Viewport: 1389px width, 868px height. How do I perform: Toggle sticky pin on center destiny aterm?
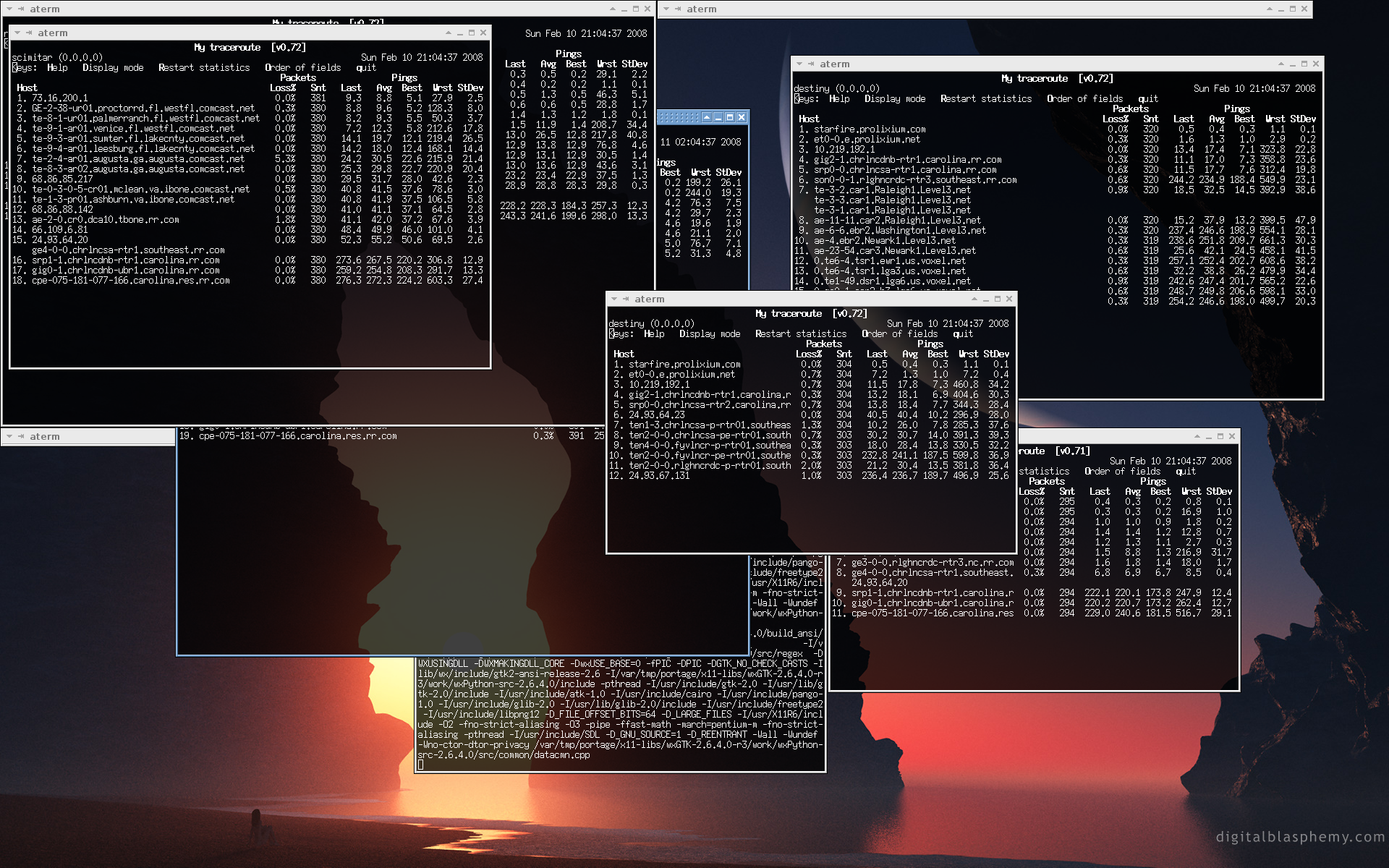click(626, 299)
